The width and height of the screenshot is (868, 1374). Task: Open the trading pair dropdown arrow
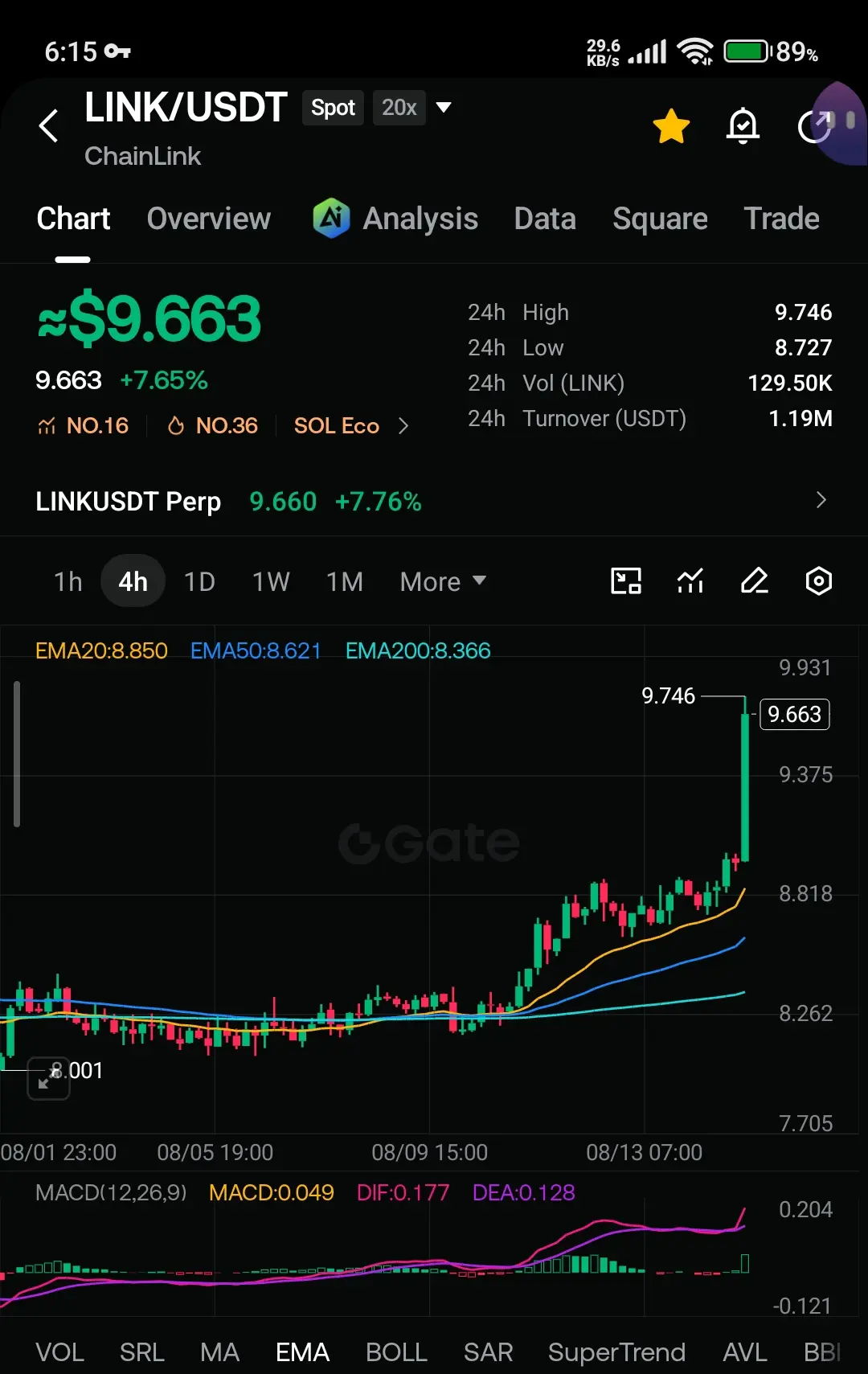(443, 107)
